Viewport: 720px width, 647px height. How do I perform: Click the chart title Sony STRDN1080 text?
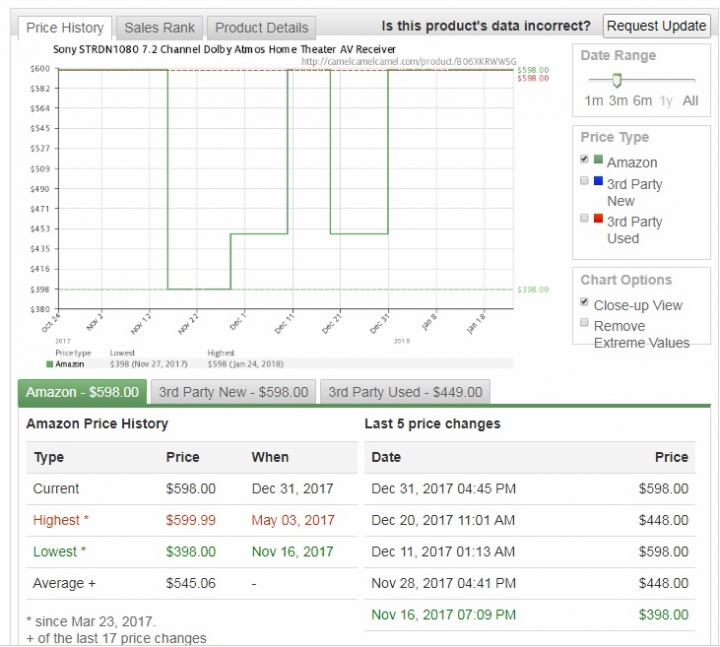coord(224,49)
